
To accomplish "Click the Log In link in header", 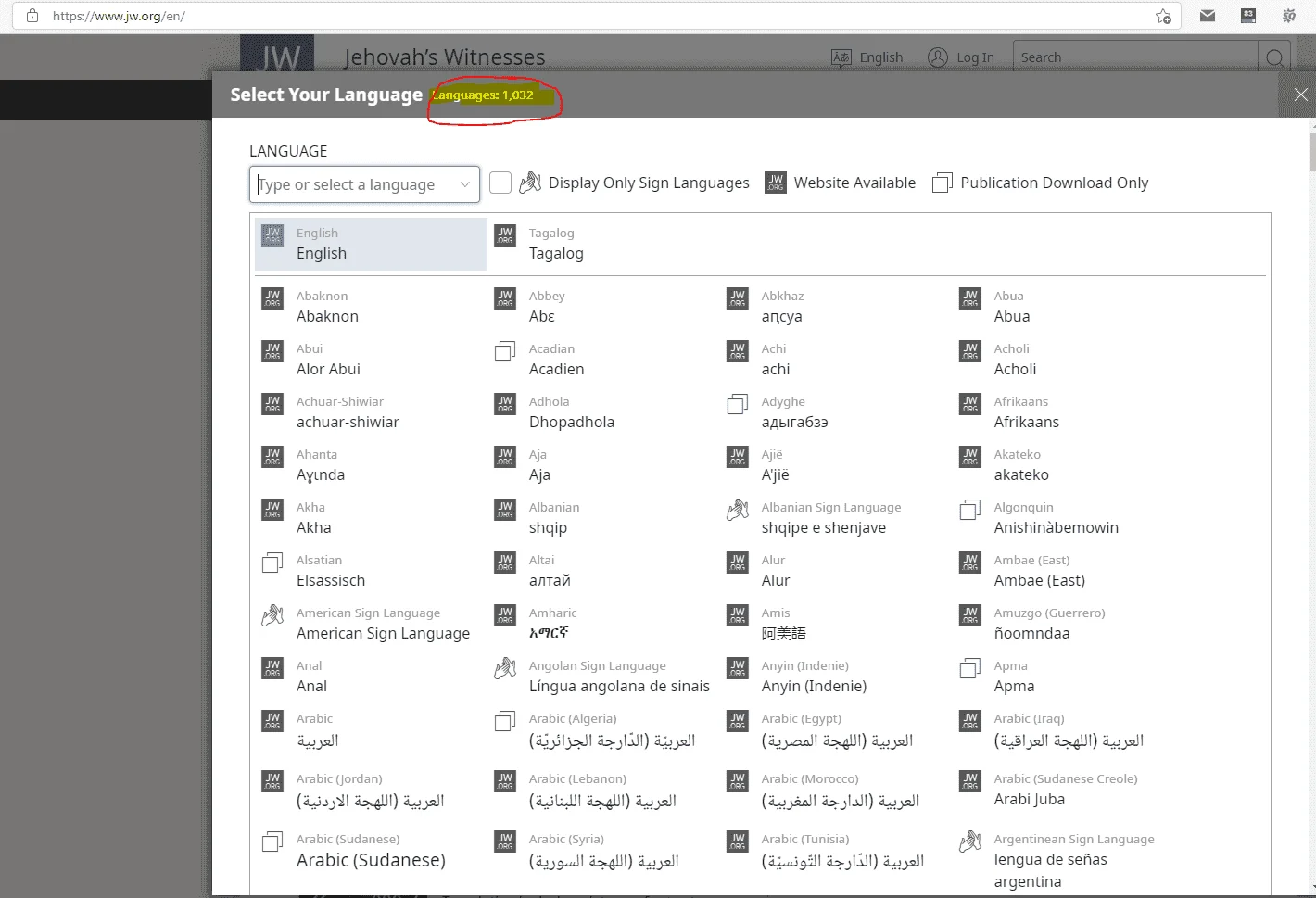I will pyautogui.click(x=975, y=57).
